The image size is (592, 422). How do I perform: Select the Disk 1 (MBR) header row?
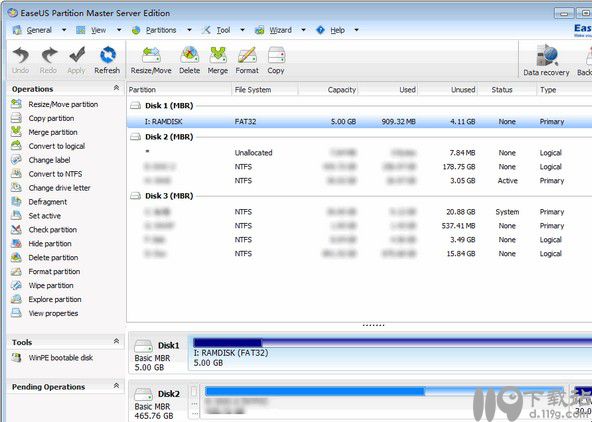pyautogui.click(x=359, y=106)
